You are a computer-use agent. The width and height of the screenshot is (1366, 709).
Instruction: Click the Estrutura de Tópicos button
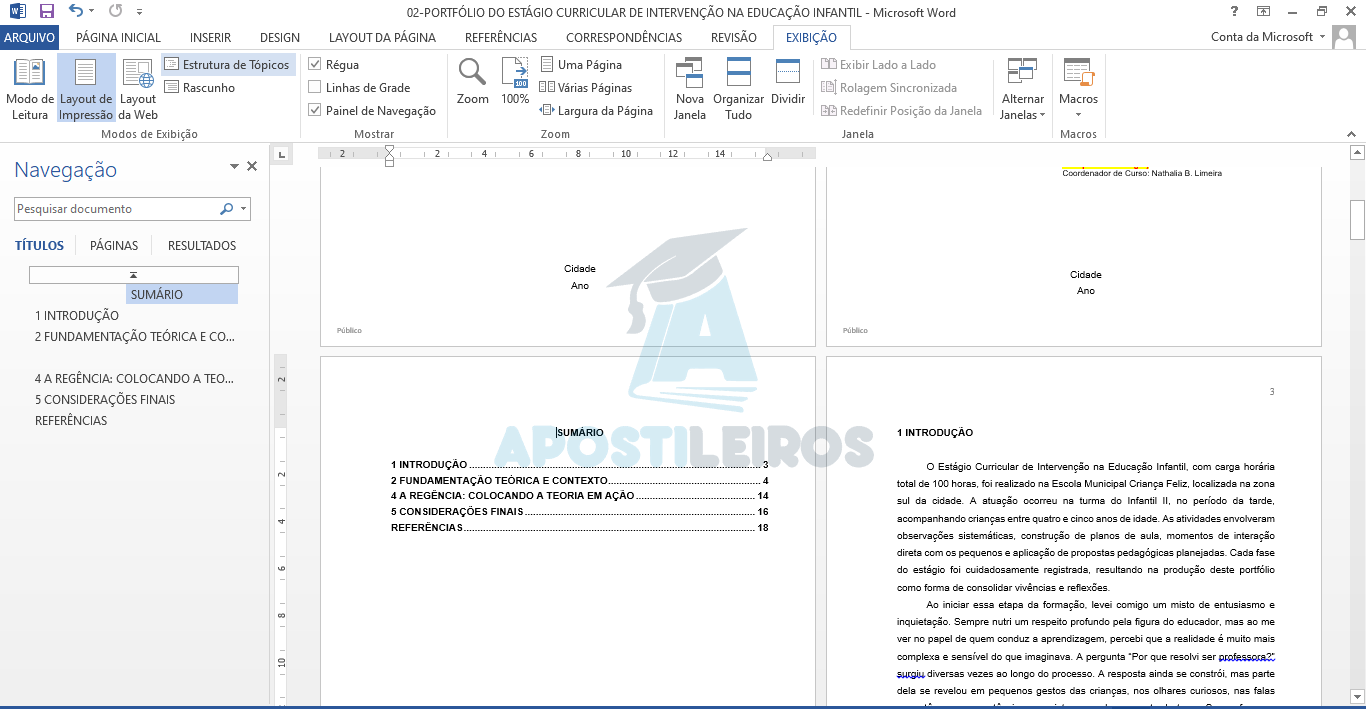[227, 65]
